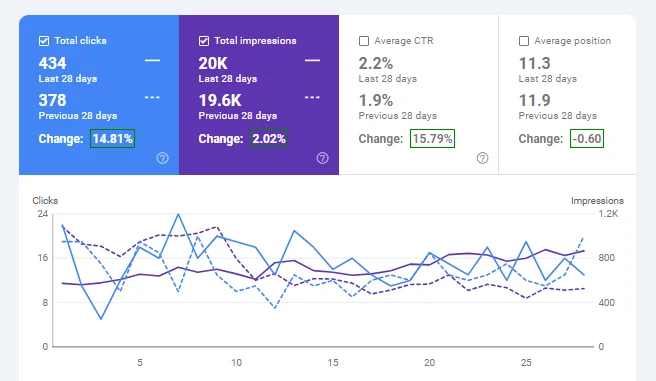Click the Clicks axis title
Image resolution: width=656 pixels, height=381 pixels.
[45, 201]
